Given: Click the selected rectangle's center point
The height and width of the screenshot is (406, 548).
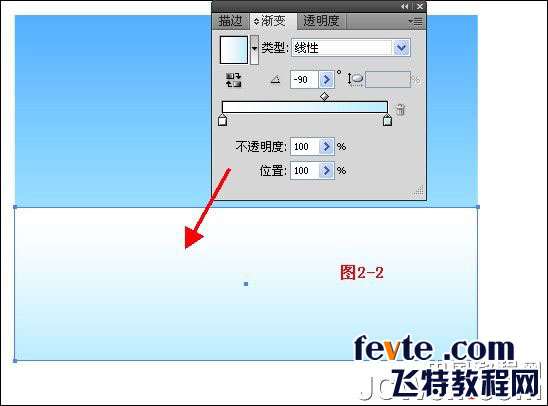Looking at the screenshot, I should pos(246,284).
